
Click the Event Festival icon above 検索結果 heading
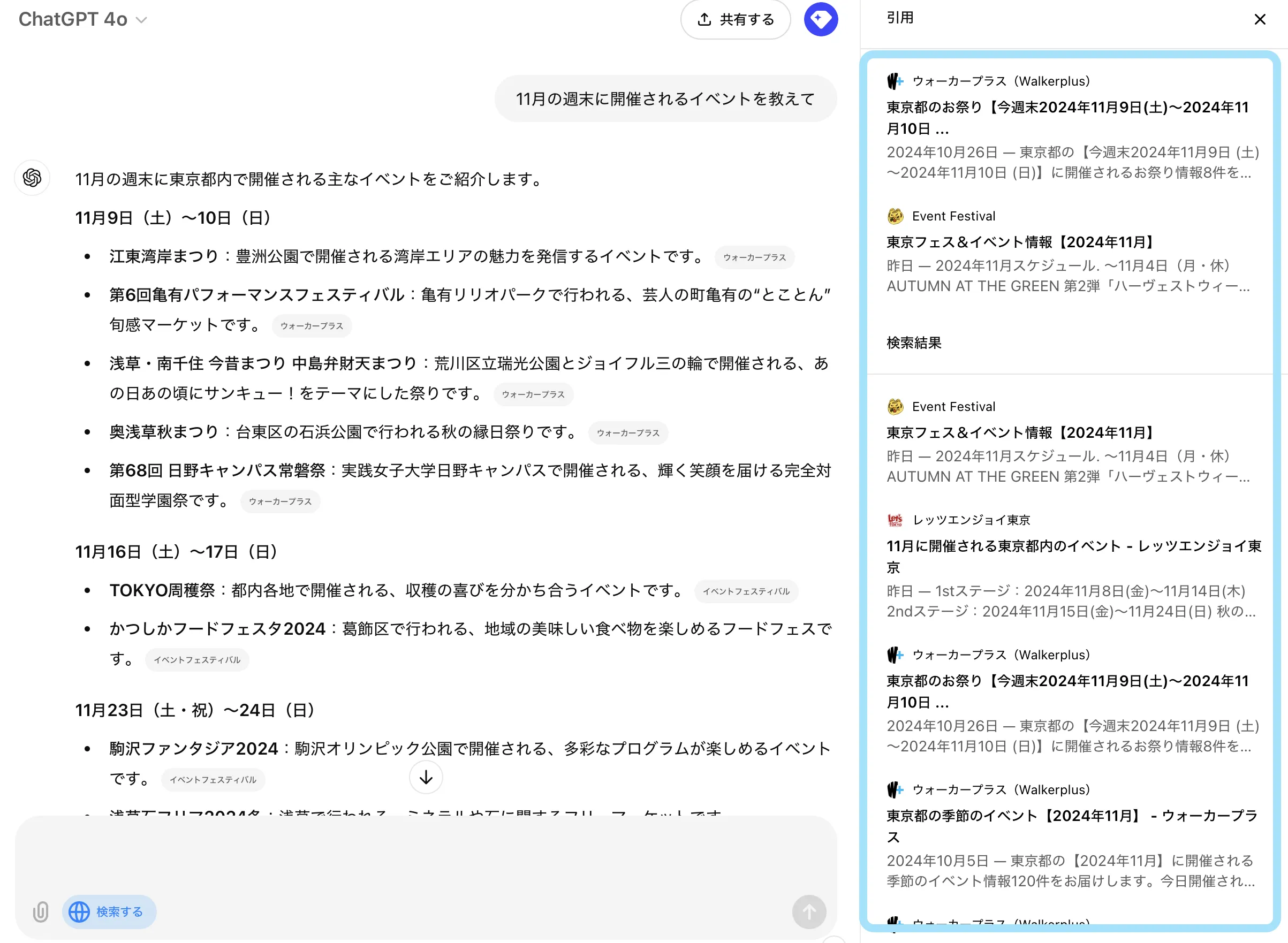click(x=895, y=216)
